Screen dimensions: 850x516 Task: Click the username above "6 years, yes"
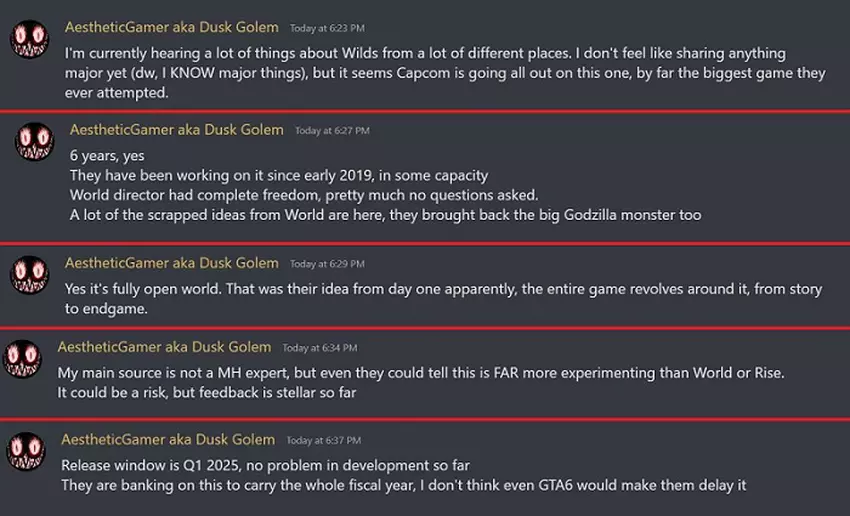point(177,130)
